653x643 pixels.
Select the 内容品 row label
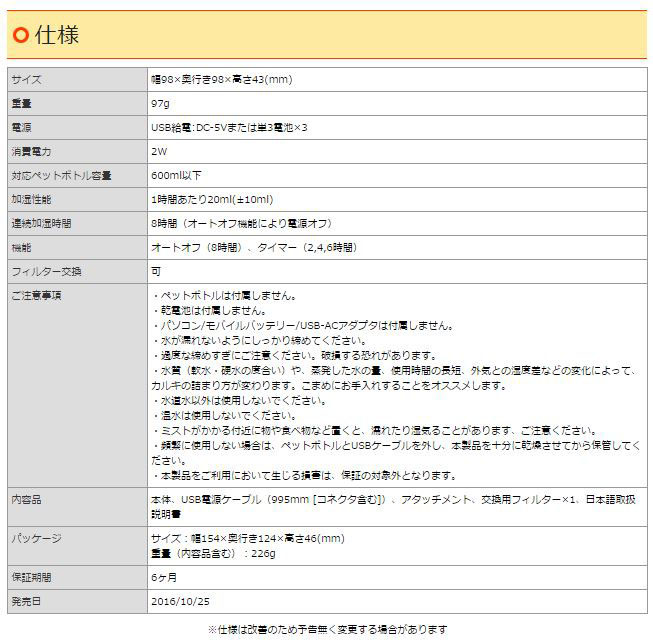(27, 499)
